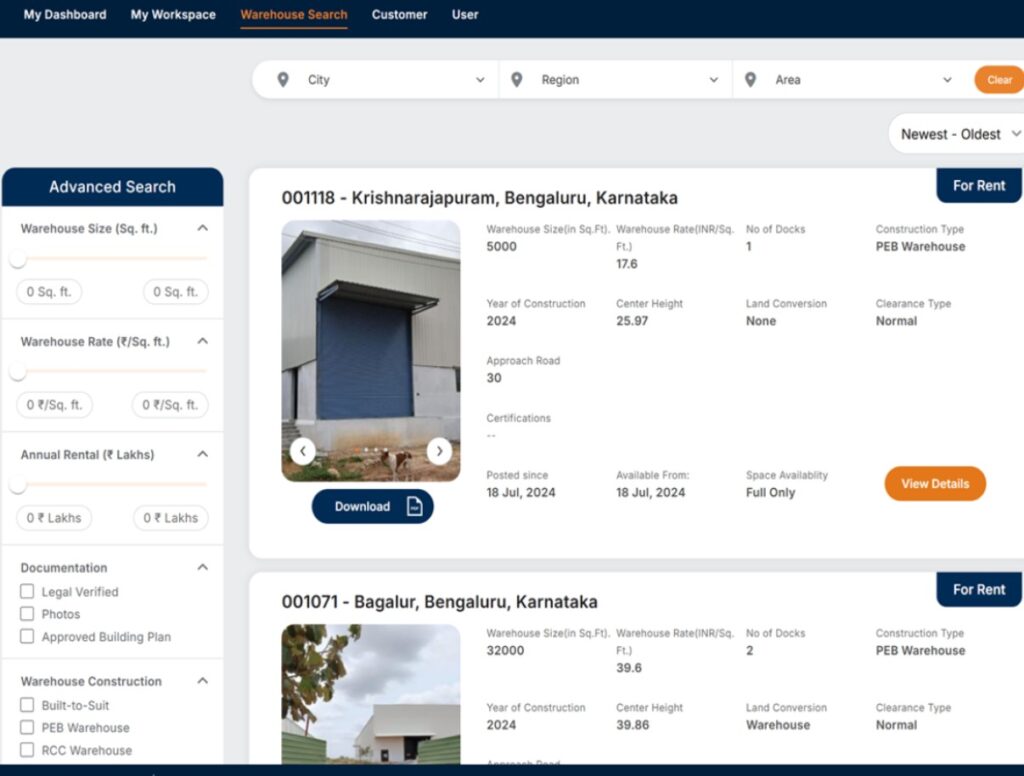
Task: Go to My Dashboard tab
Action: pyautogui.click(x=65, y=15)
